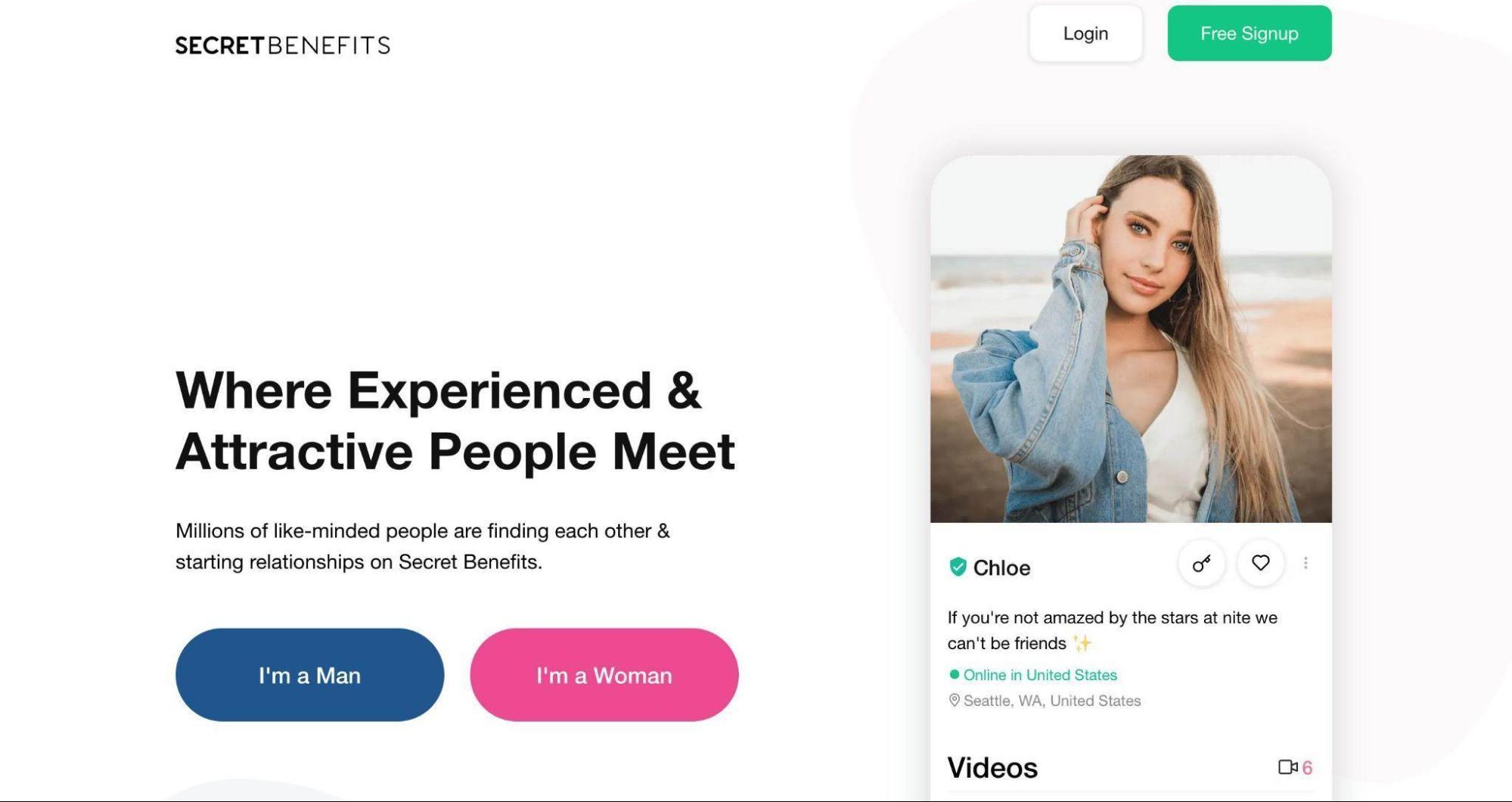Open the Videos section heading

[x=992, y=768]
